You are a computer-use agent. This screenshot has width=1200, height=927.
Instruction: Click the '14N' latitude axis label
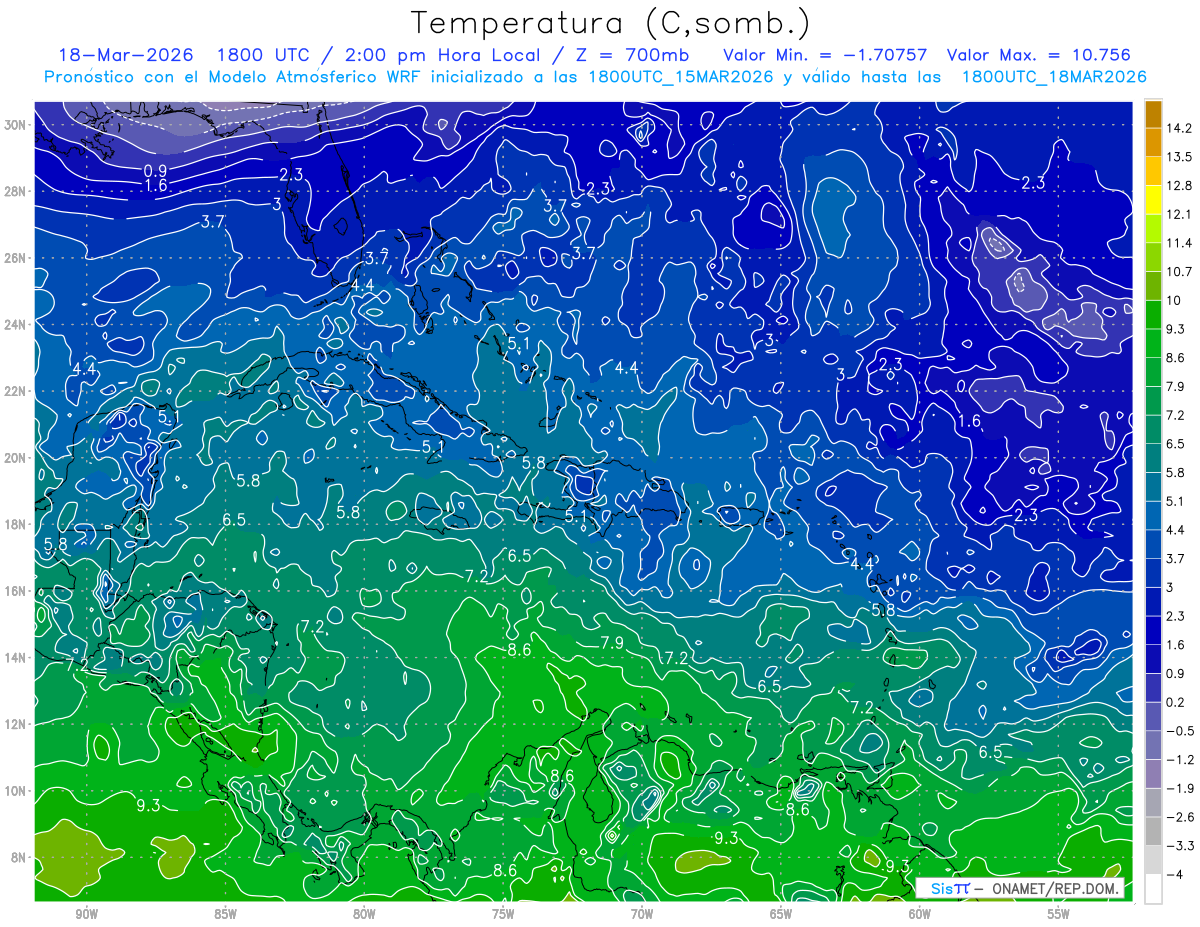click(16, 657)
